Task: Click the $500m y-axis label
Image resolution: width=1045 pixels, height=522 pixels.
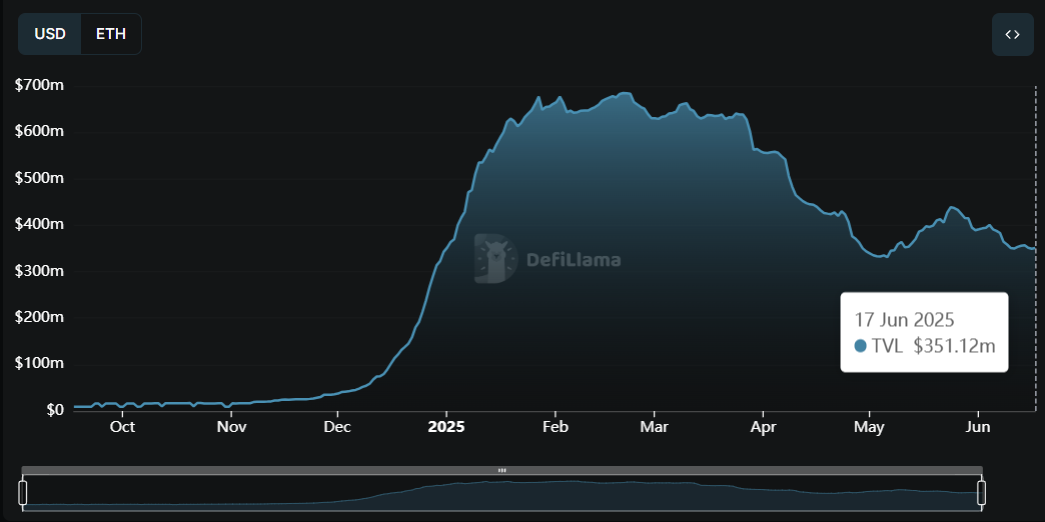Action: click(x=39, y=178)
